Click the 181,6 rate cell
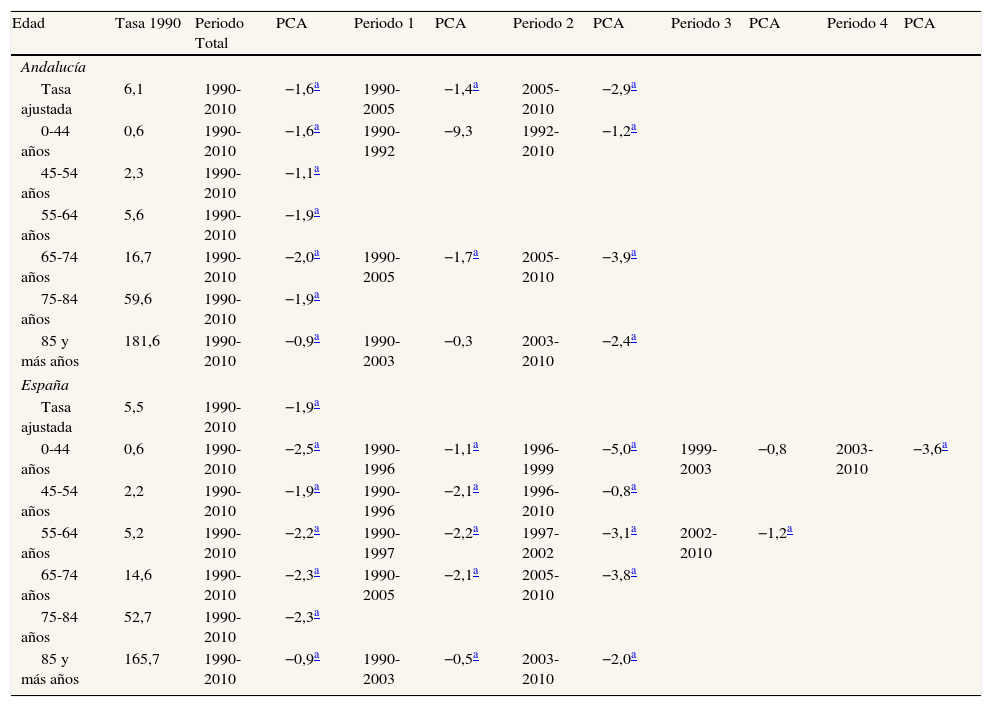This screenshot has width=992, height=707. coord(141,341)
